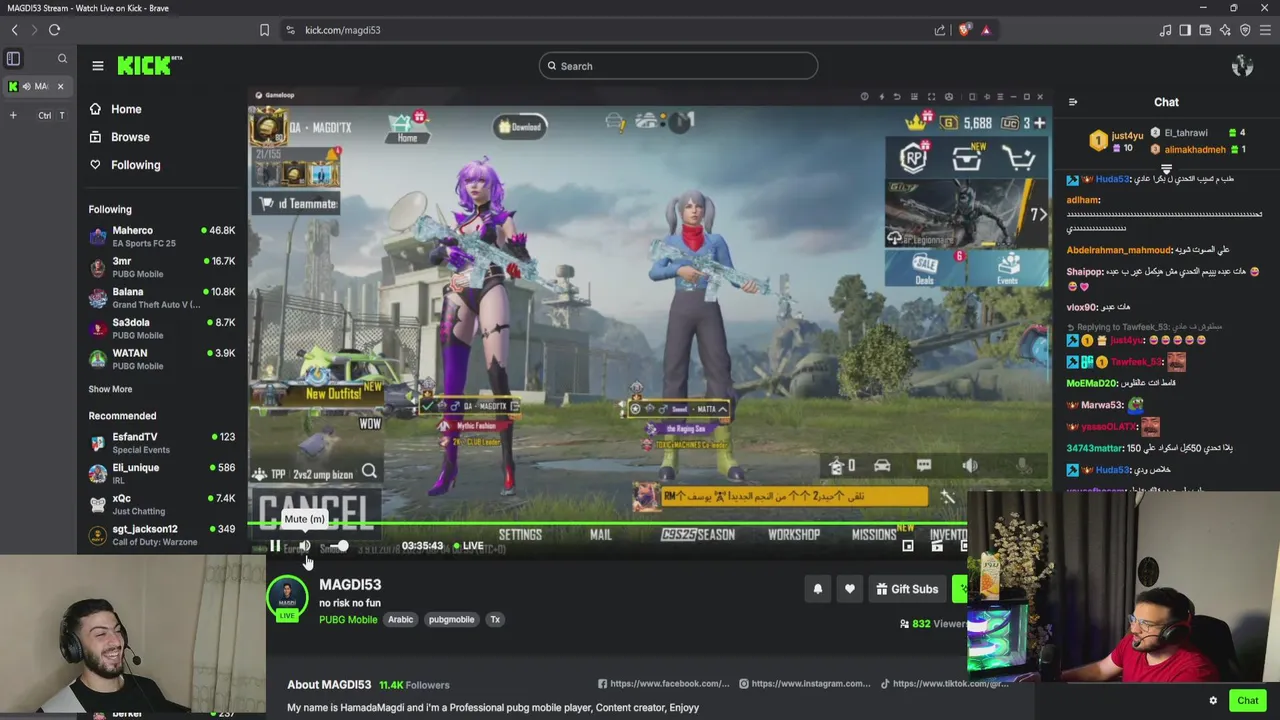Mute the stream with the speaker icon

(305, 546)
